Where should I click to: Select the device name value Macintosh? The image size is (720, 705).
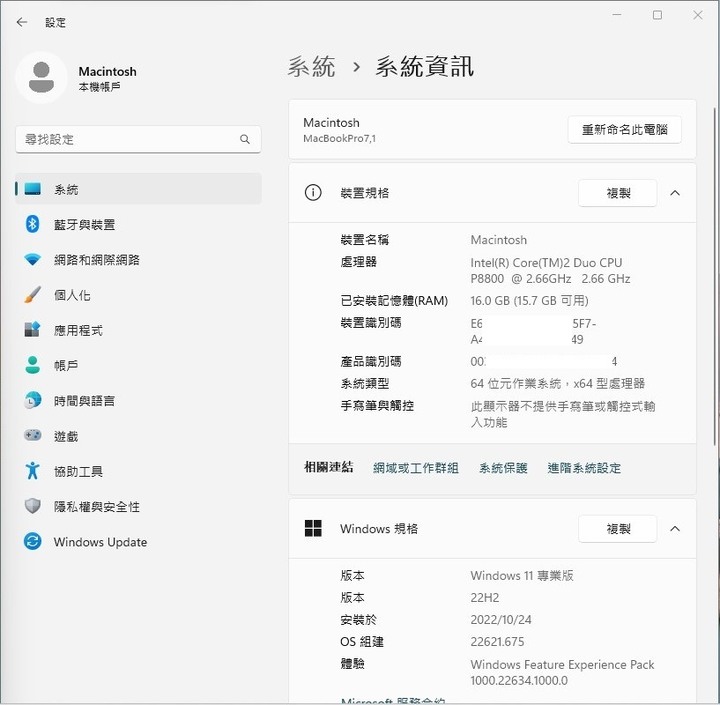pos(499,240)
